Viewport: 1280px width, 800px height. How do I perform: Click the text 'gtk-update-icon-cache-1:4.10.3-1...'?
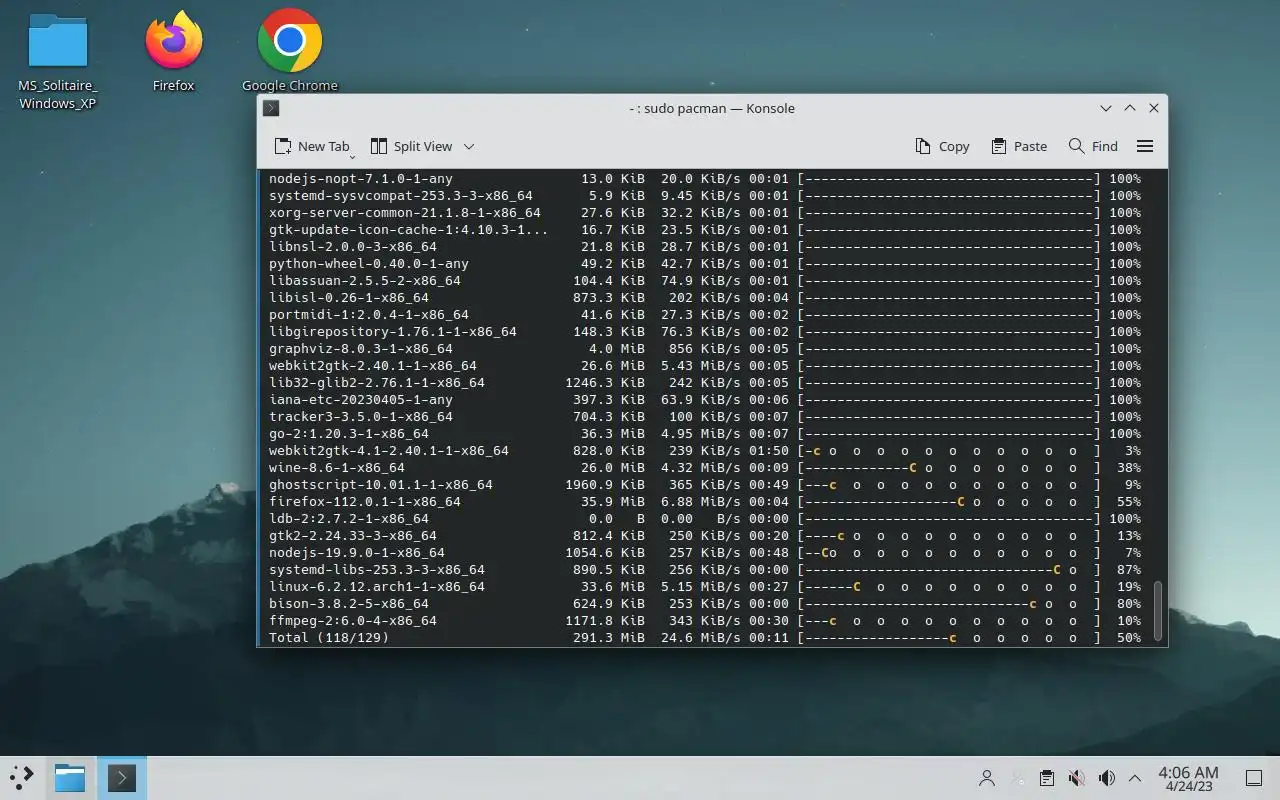click(409, 230)
